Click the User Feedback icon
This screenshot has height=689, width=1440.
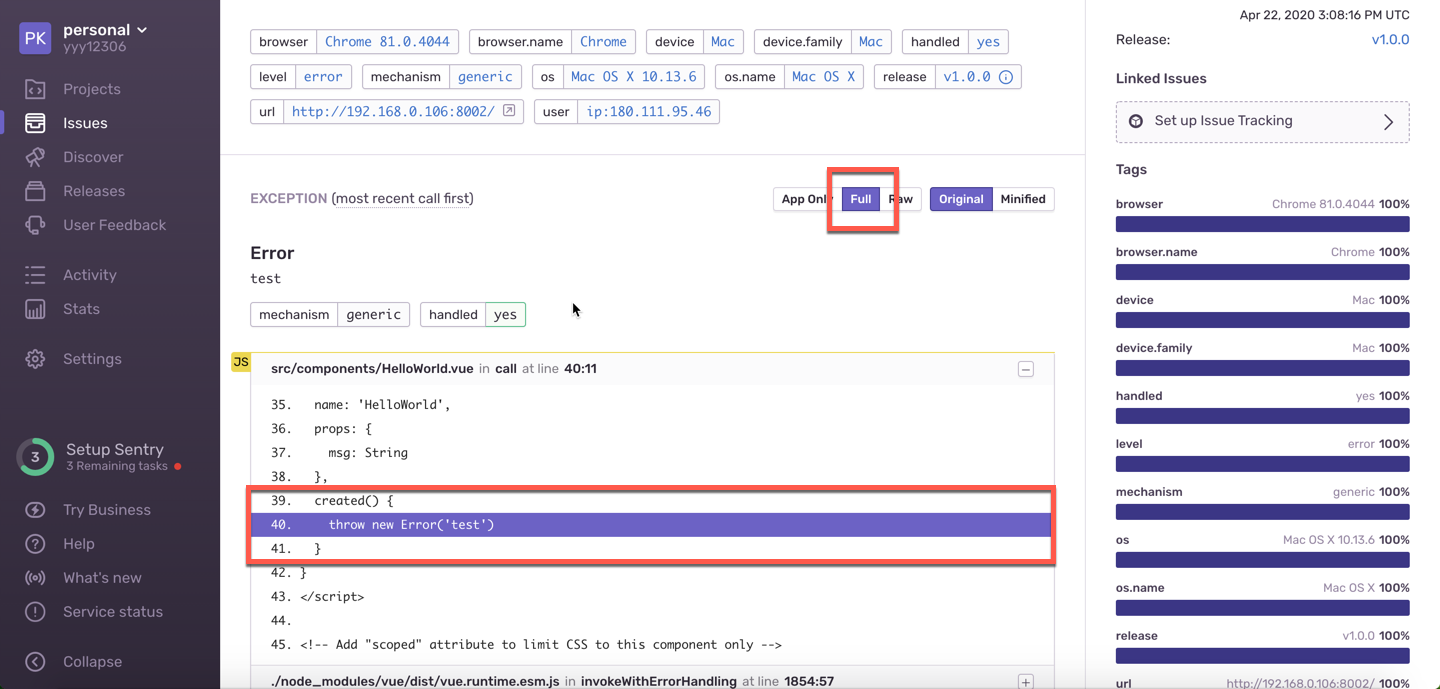point(35,225)
